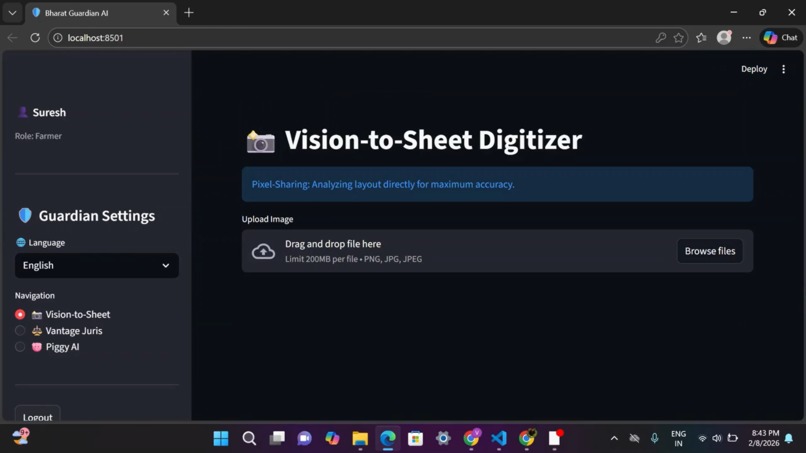Image resolution: width=806 pixels, height=453 pixels.
Task: Open Visual Studio Code from taskbar
Action: pos(499,438)
